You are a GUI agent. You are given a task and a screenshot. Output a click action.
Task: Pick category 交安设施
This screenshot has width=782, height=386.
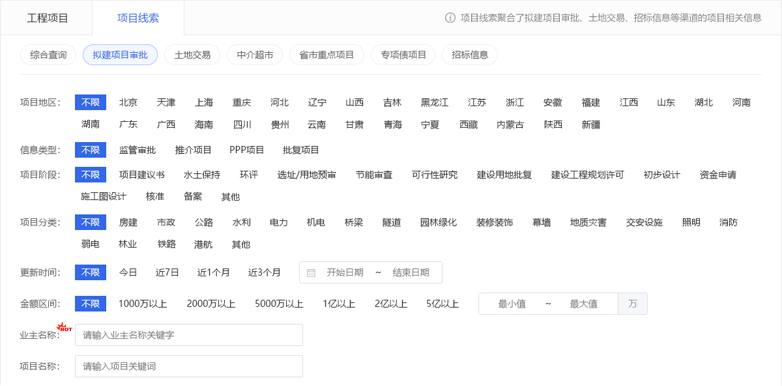(x=644, y=222)
